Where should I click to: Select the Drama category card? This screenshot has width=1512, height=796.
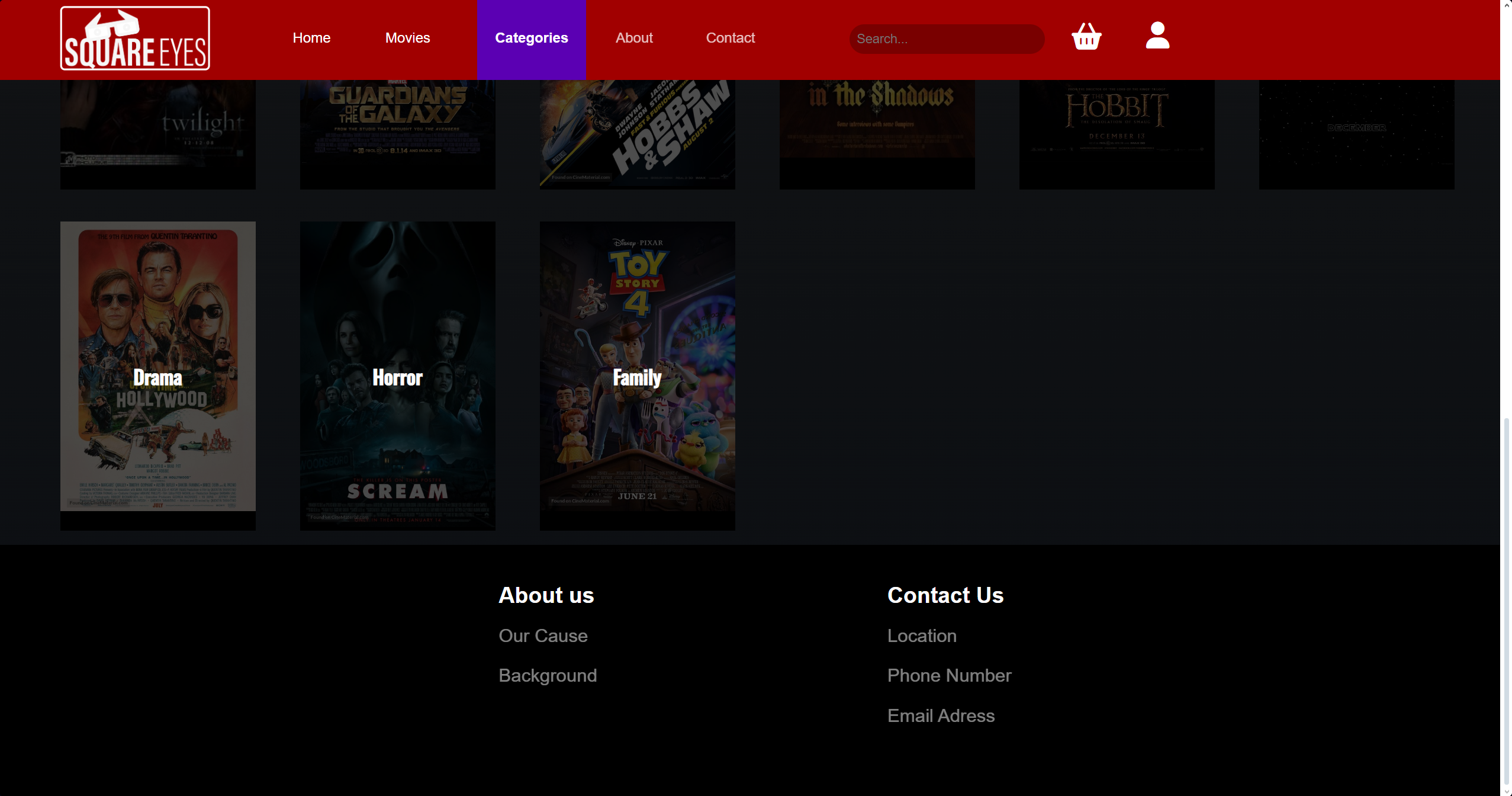[157, 377]
